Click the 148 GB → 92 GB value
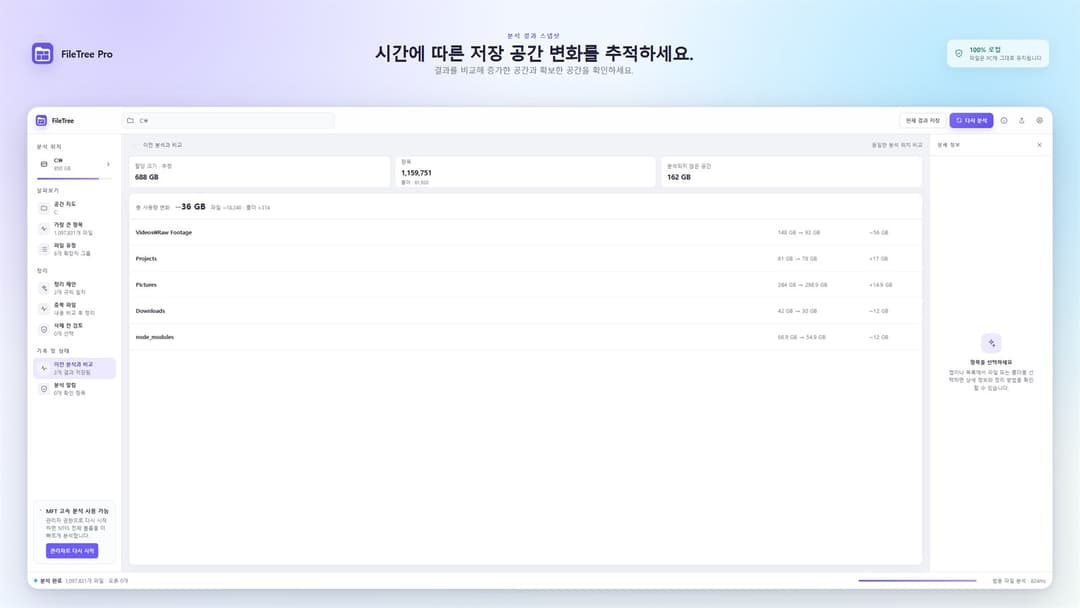The width and height of the screenshot is (1080, 608). click(799, 233)
